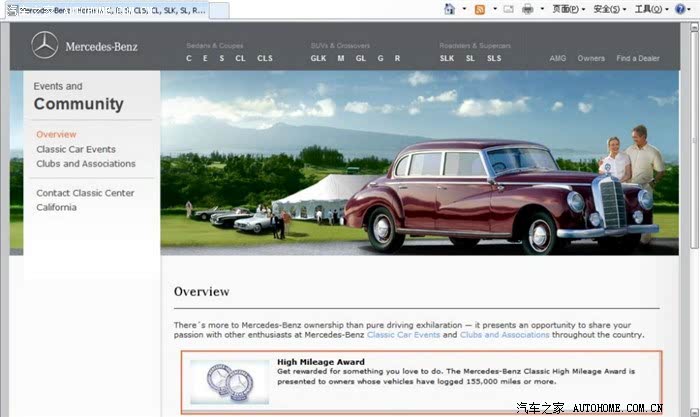Image resolution: width=700 pixels, height=417 pixels.
Task: Select the E class model
Action: (x=205, y=58)
